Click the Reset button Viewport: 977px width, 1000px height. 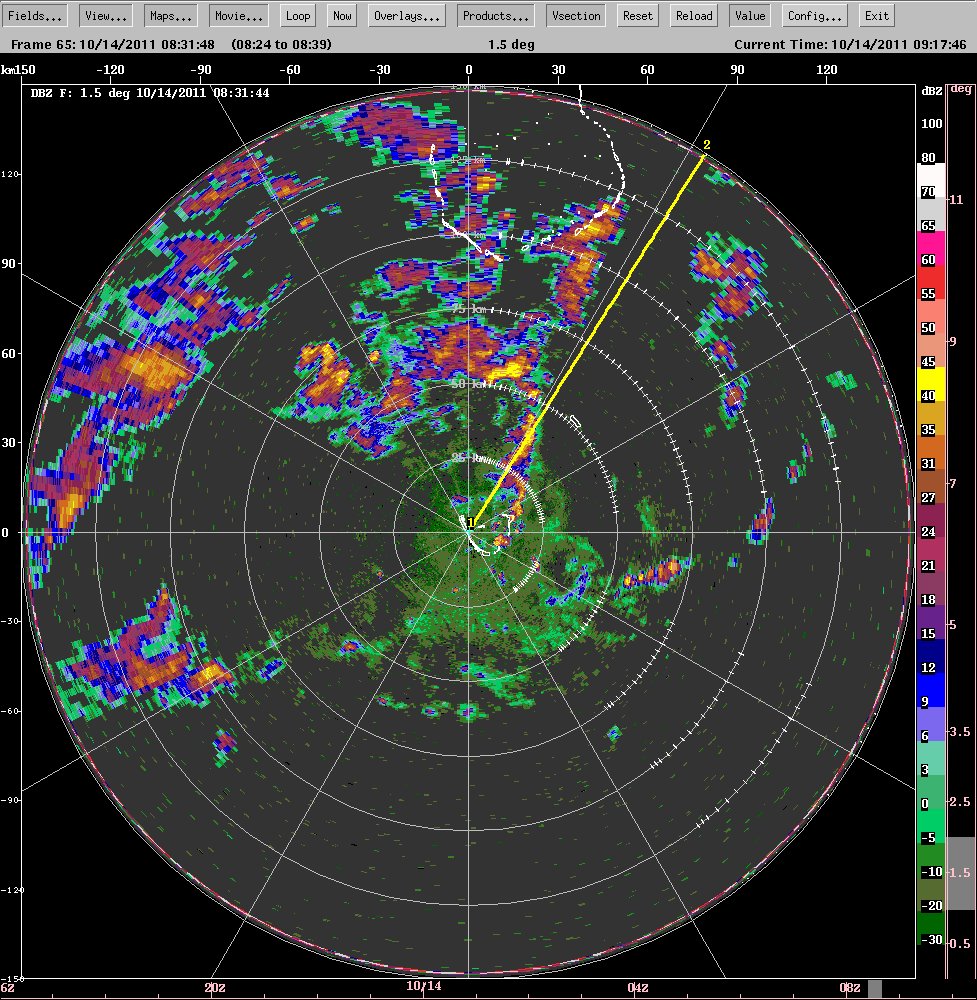coord(638,16)
